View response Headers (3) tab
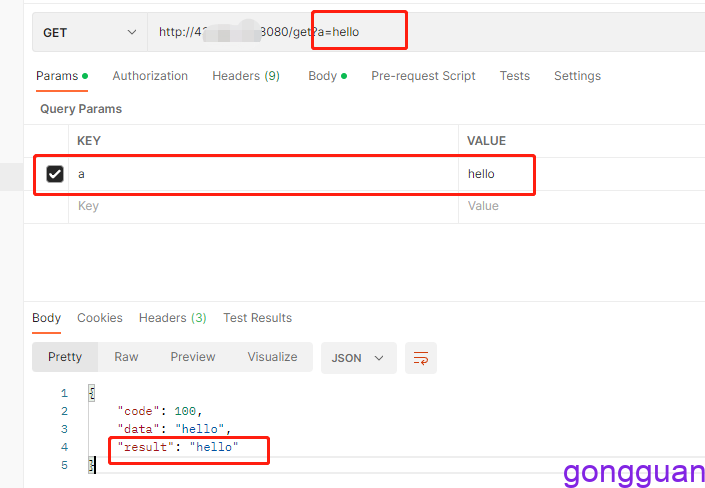Image resolution: width=705 pixels, height=488 pixels. (172, 318)
